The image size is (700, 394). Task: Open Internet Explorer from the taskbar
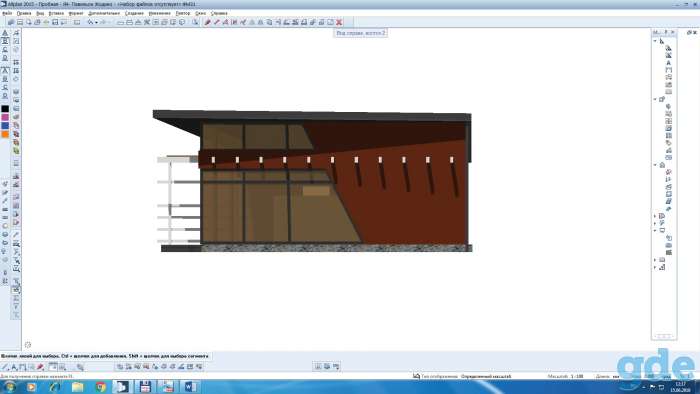[54, 387]
